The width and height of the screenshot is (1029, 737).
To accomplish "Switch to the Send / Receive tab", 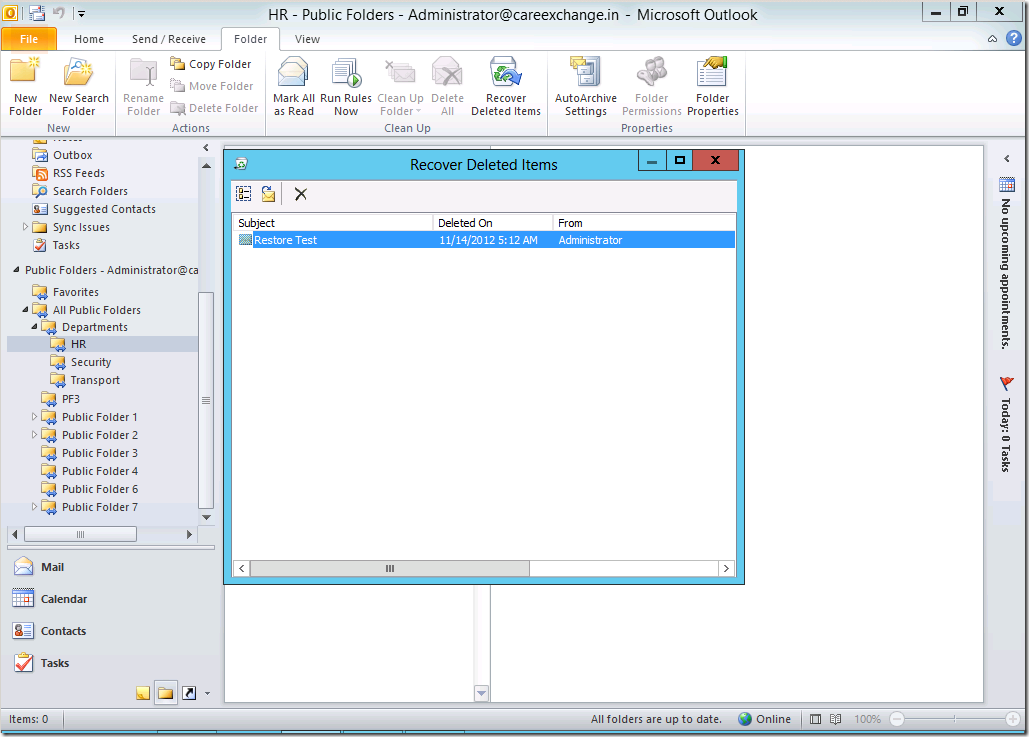I will click(169, 39).
